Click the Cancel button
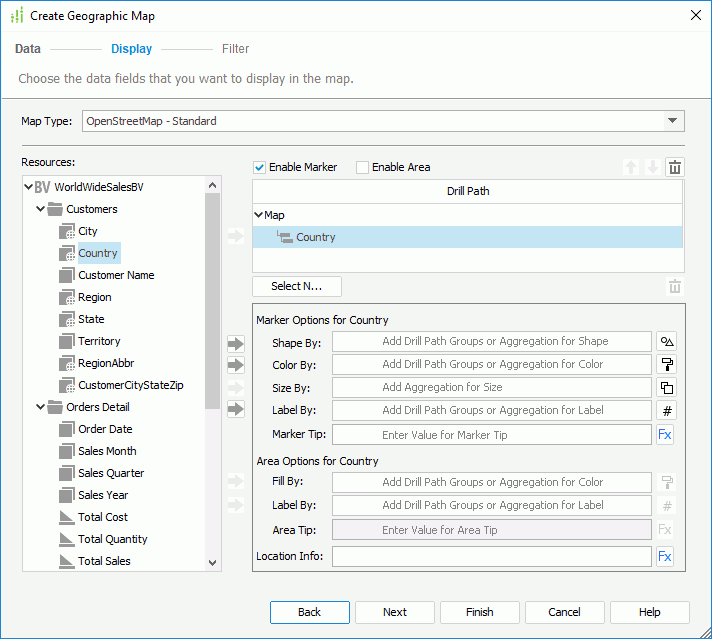The image size is (712, 639). 564,612
